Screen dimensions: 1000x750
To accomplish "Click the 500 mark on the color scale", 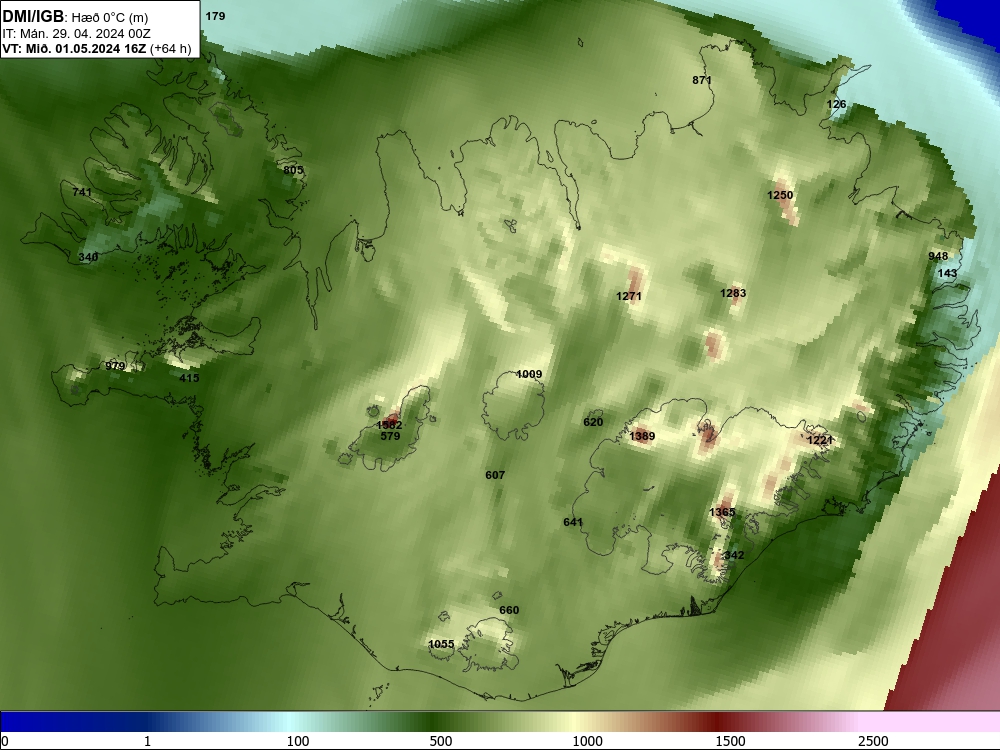I will [x=441, y=741].
